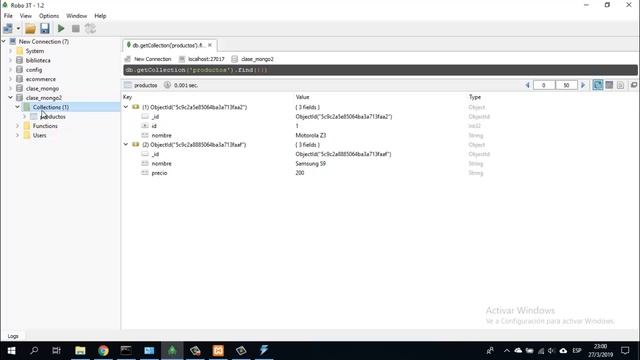The width and height of the screenshot is (640, 360).
Task: Select the id field with value 1
Action: 154,126
